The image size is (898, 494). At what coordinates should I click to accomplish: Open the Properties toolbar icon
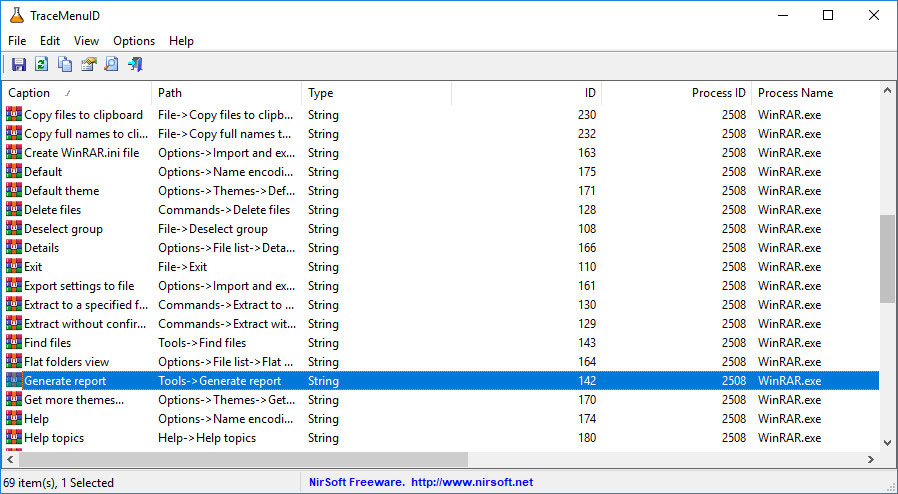coord(89,64)
